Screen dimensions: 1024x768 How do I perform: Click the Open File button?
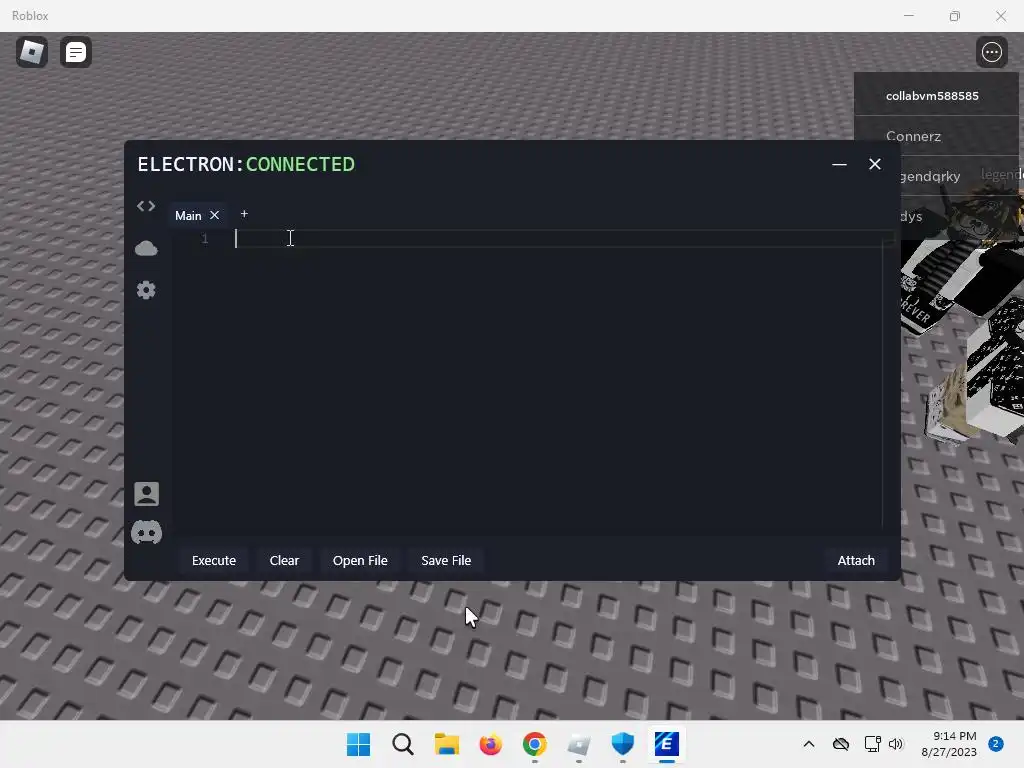click(x=360, y=560)
